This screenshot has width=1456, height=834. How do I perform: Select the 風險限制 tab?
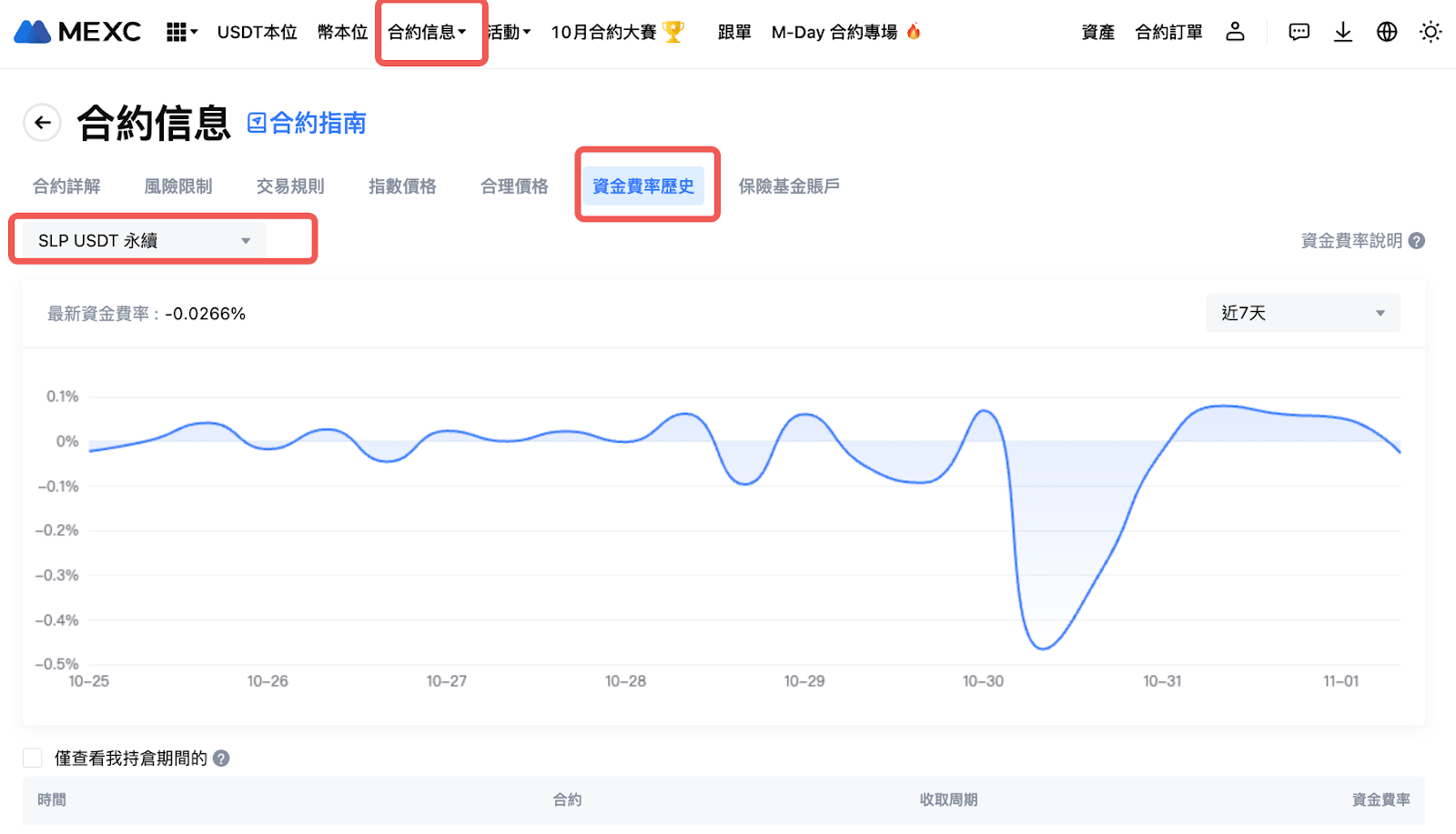178,186
